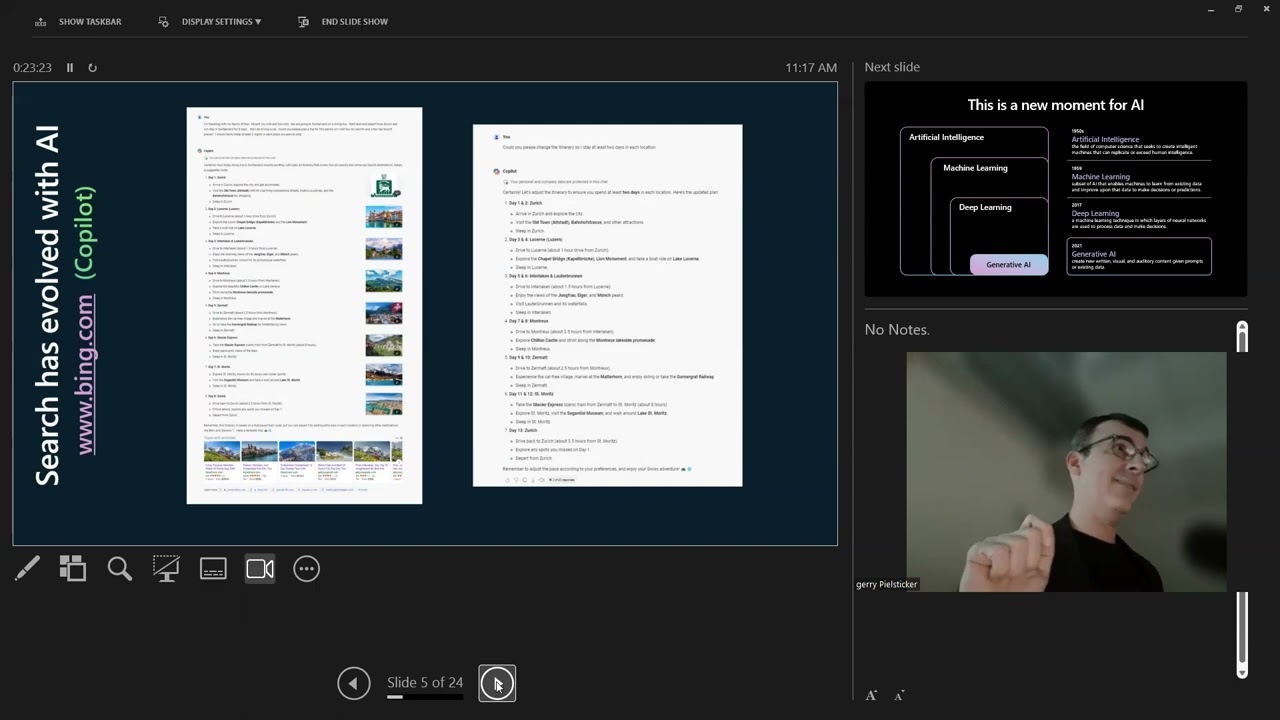Image resolution: width=1280 pixels, height=720 pixels.
Task: Click the current slide preview
Action: click(x=425, y=314)
